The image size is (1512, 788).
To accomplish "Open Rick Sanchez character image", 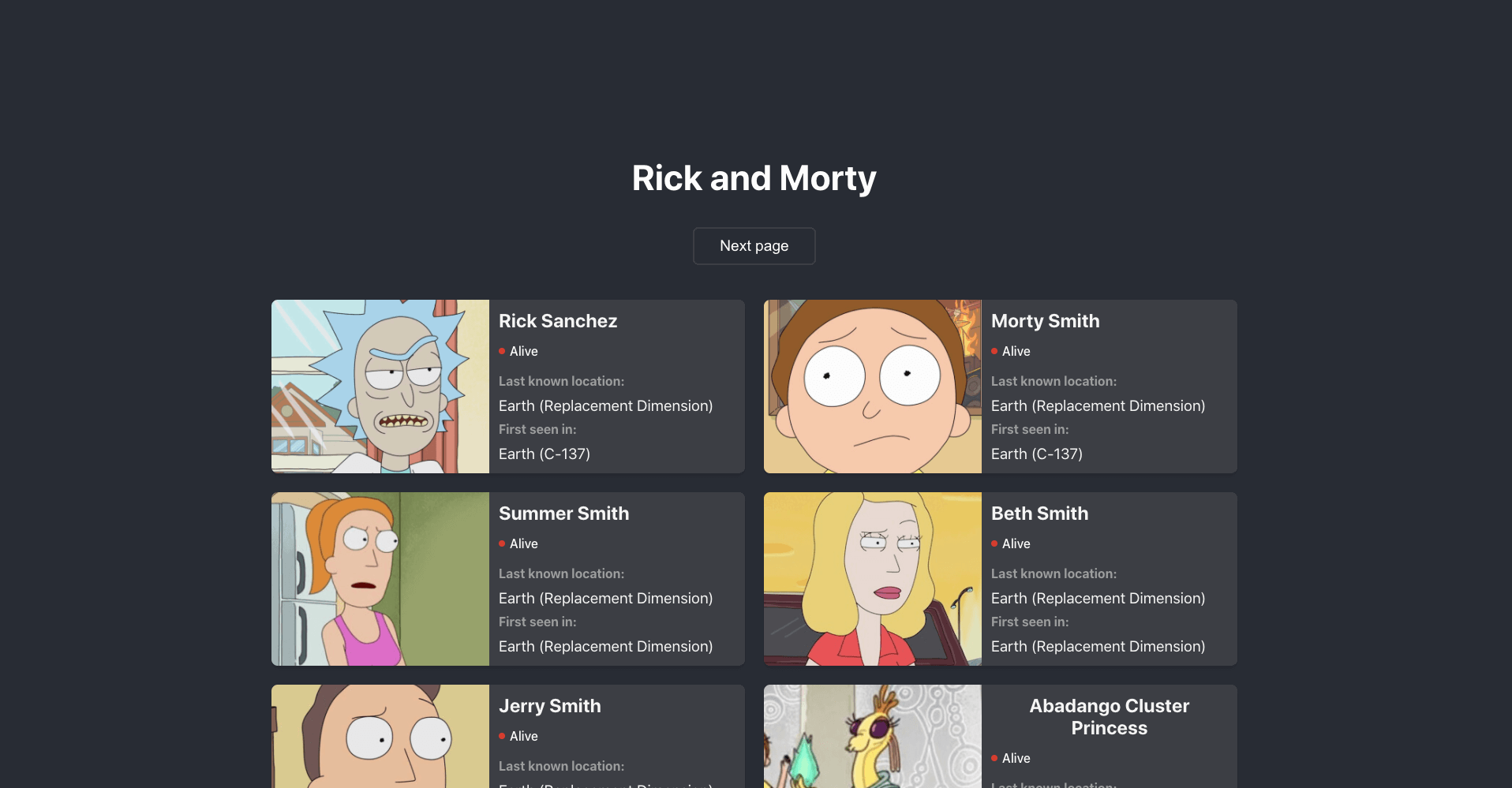I will [x=380, y=387].
